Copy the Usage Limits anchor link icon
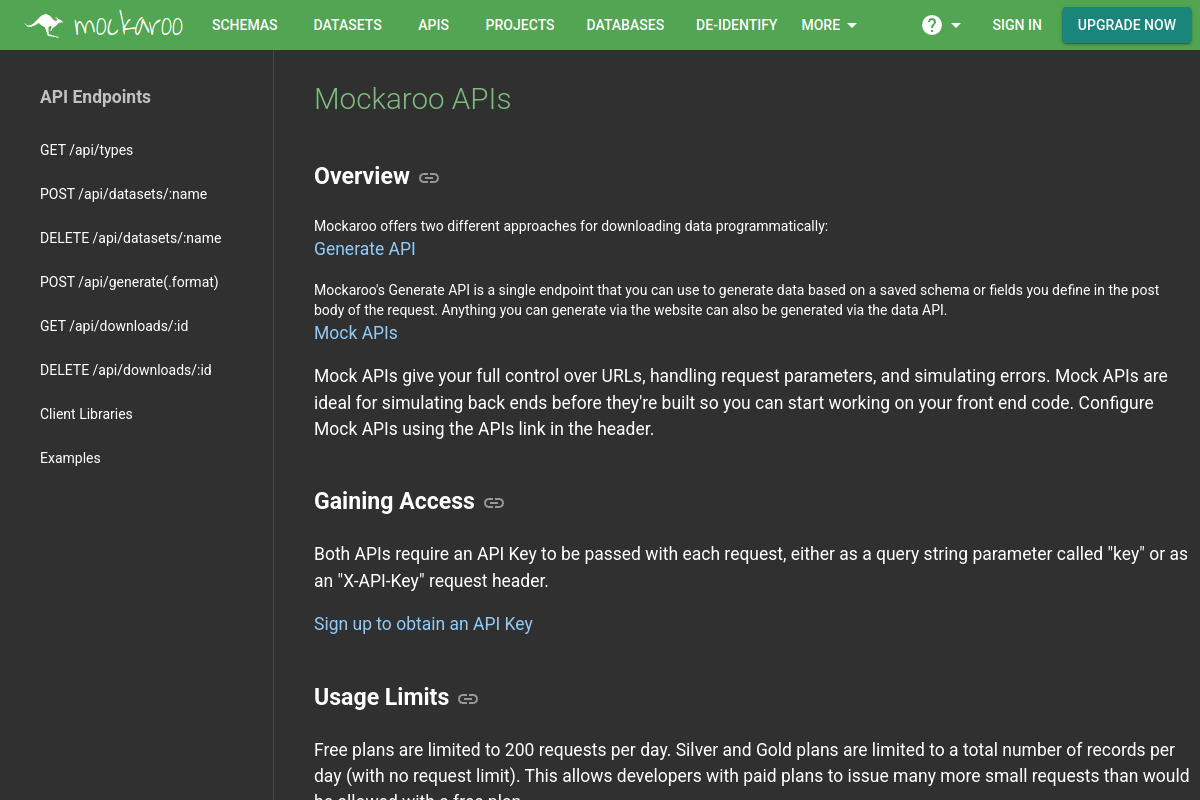The width and height of the screenshot is (1200, 800). (x=468, y=698)
